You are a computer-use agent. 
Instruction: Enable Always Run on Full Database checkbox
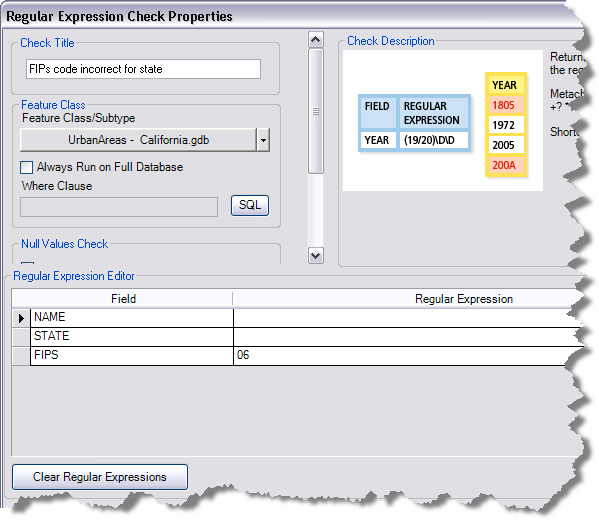click(26, 167)
